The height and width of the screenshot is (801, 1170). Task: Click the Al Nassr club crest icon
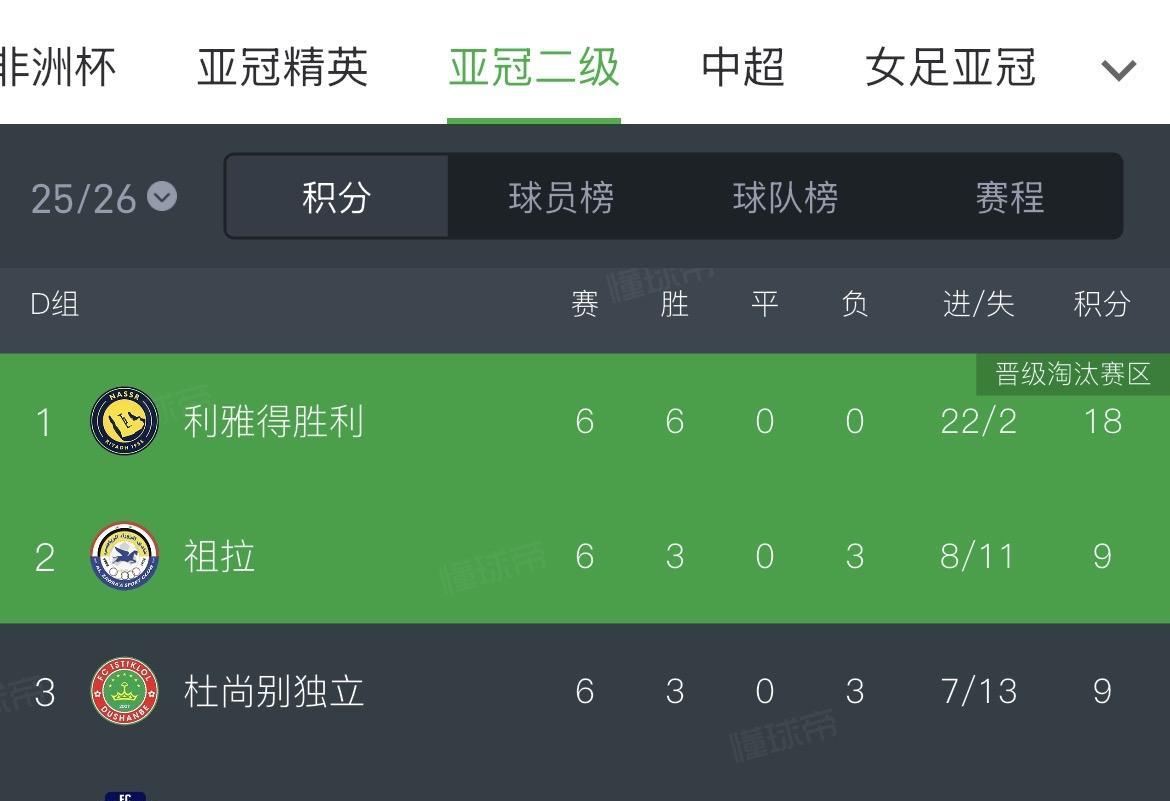point(124,421)
